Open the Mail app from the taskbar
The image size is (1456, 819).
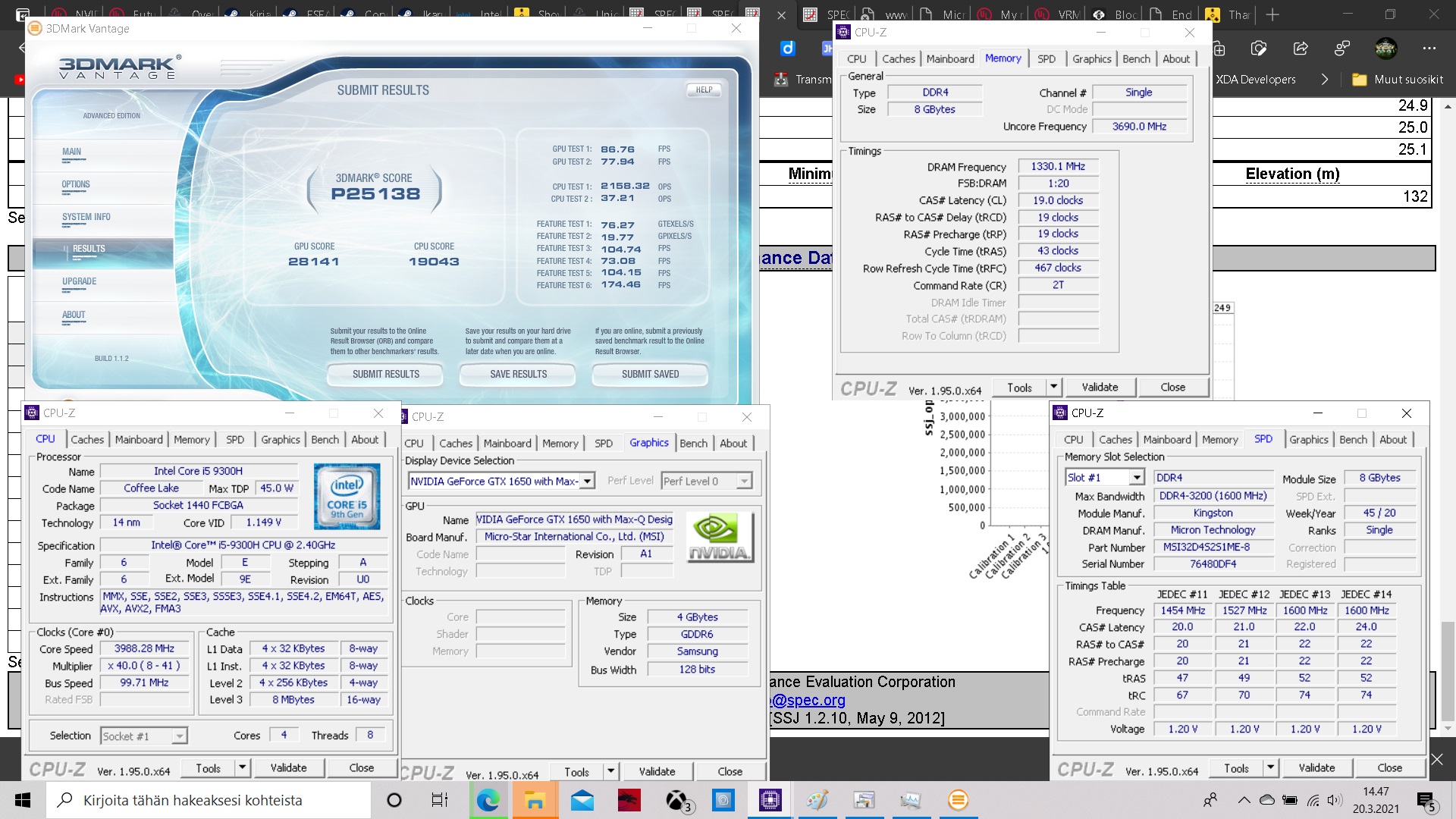click(582, 800)
